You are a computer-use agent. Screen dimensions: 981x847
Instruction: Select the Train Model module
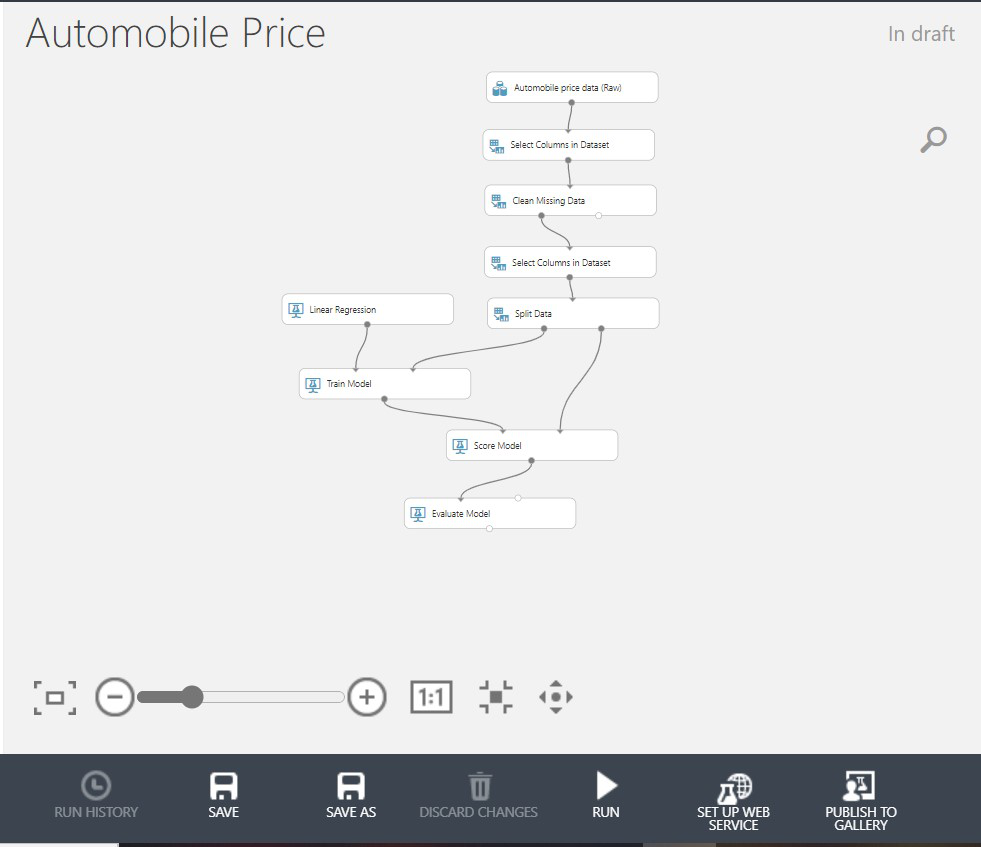coord(384,384)
